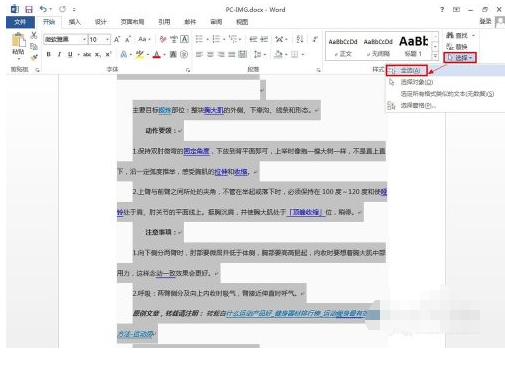Click the Cut scissors icon
Screen dimensions: 505x372
coord(34,35)
